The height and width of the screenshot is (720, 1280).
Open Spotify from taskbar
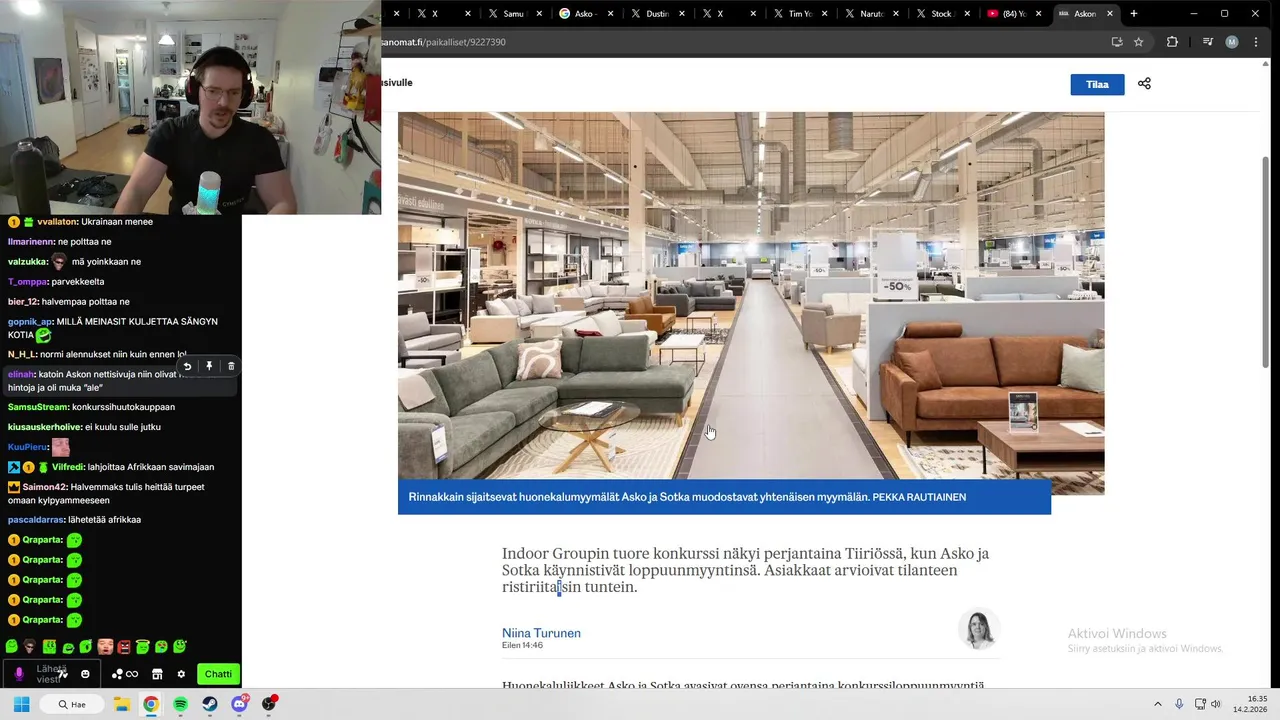coord(180,704)
